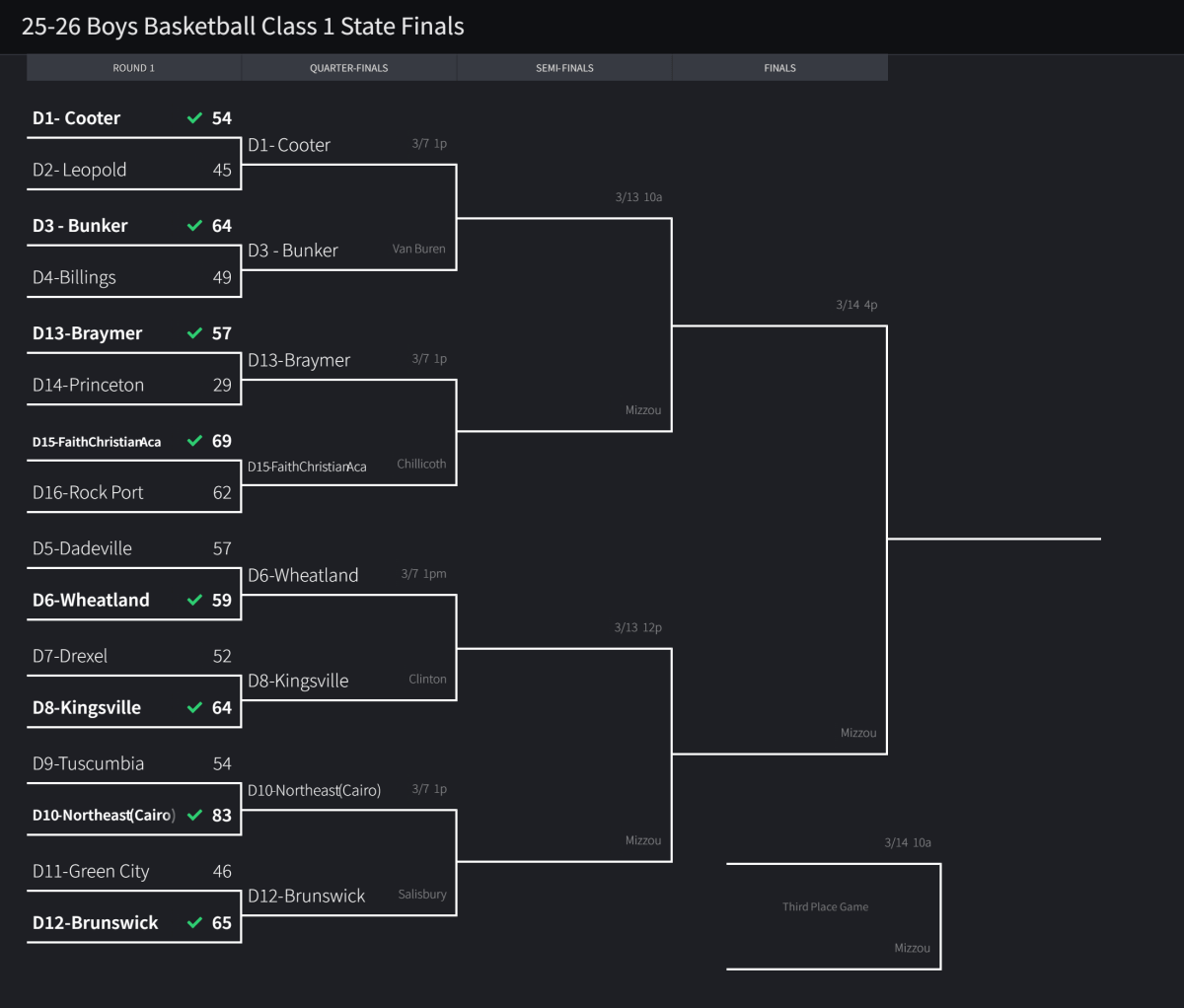1184x1008 pixels.
Task: Open the Third Place Game matchup
Action: [826, 906]
